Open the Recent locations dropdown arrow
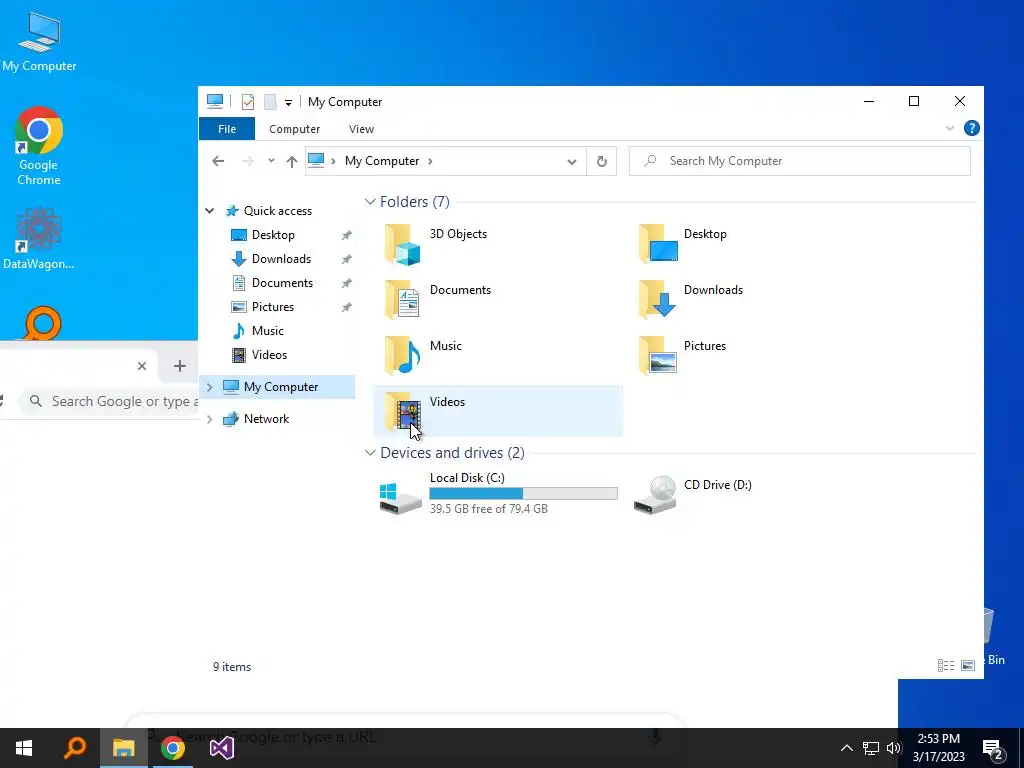This screenshot has height=768, width=1024. pyautogui.click(x=271, y=161)
